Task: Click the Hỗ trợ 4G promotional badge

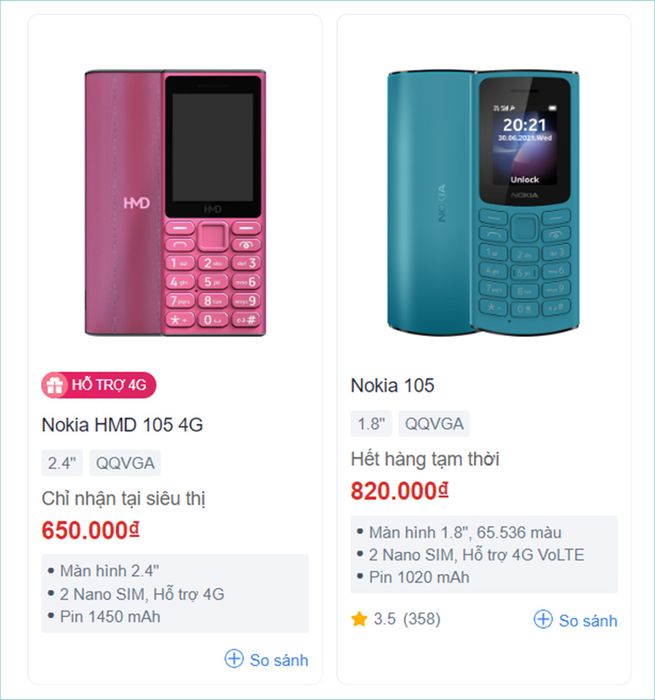Action: [99, 385]
